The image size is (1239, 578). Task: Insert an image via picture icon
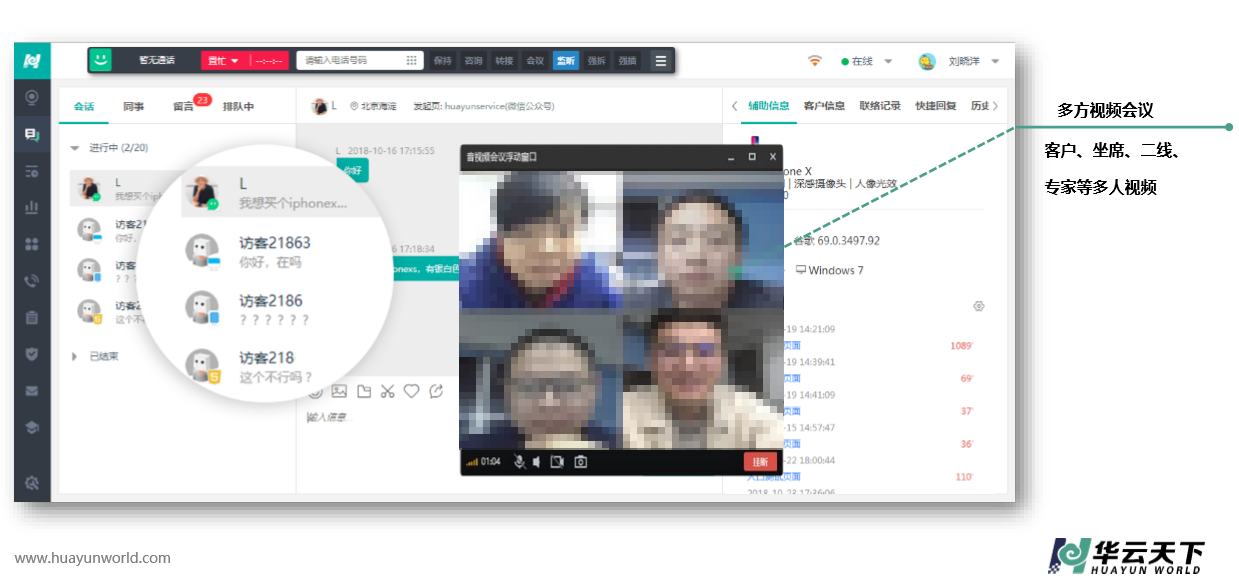pyautogui.click(x=339, y=391)
